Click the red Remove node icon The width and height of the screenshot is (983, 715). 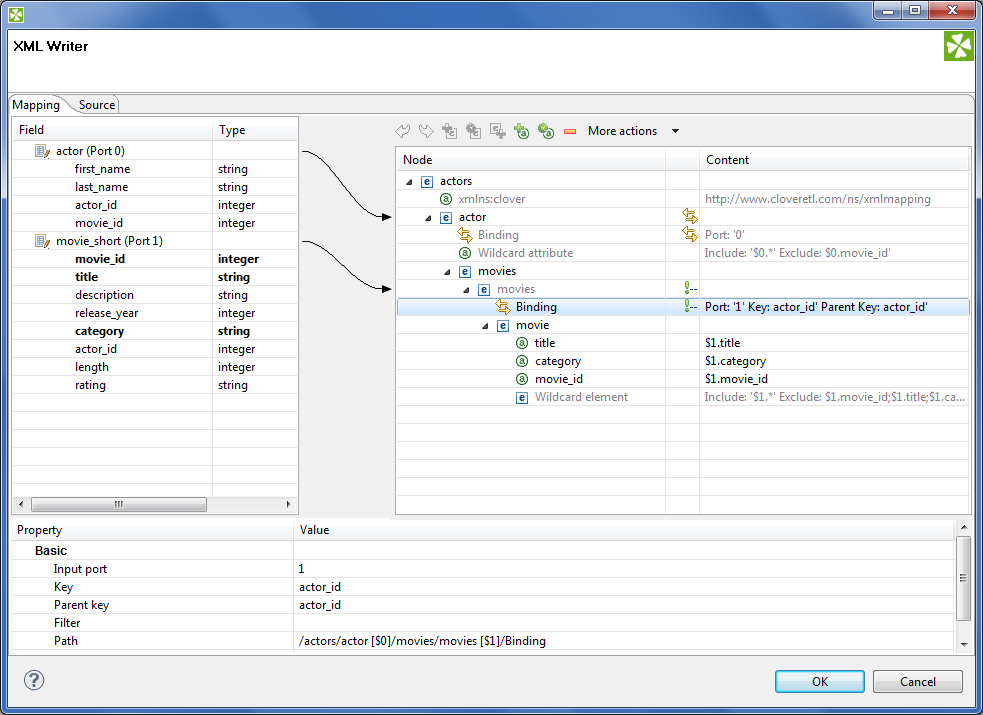(570, 131)
